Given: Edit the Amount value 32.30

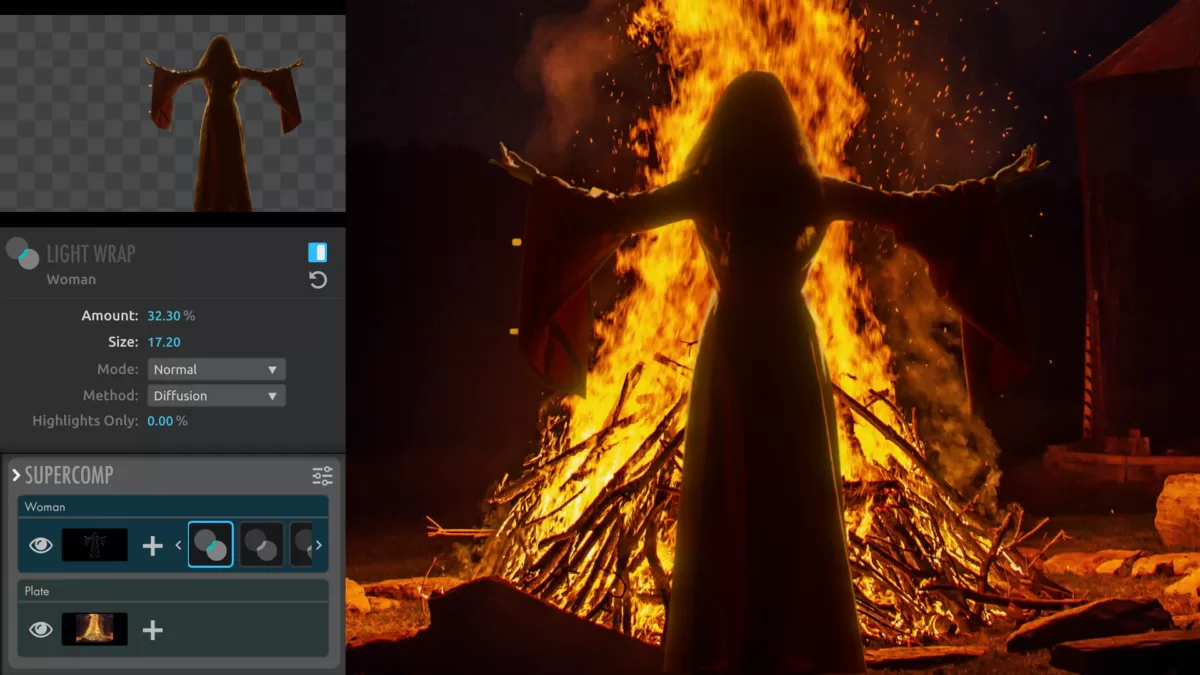Looking at the screenshot, I should click(164, 316).
